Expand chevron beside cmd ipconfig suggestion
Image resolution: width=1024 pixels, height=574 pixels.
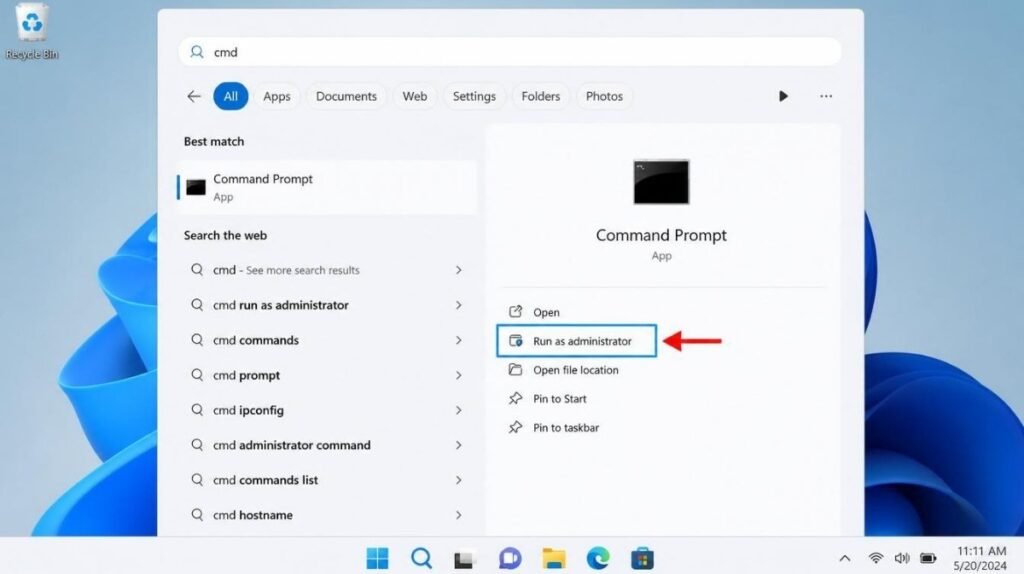458,410
